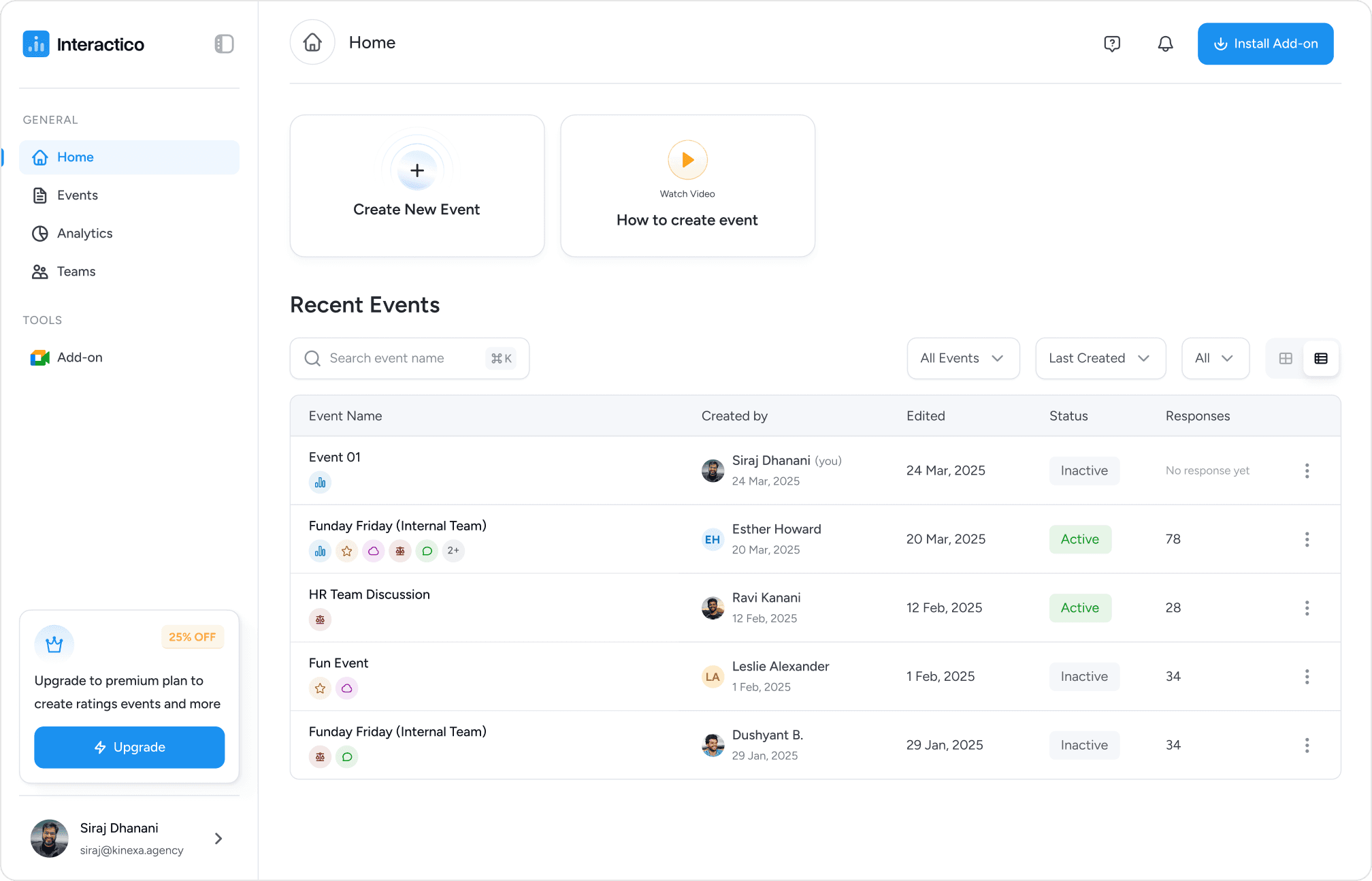Open more options for HR Team Discussion

1307,608
